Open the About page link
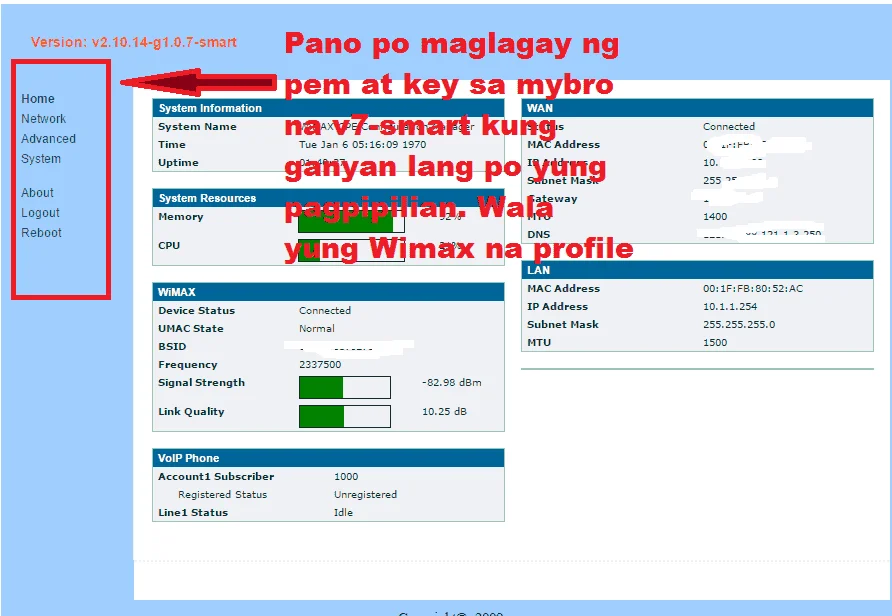 pos(37,193)
